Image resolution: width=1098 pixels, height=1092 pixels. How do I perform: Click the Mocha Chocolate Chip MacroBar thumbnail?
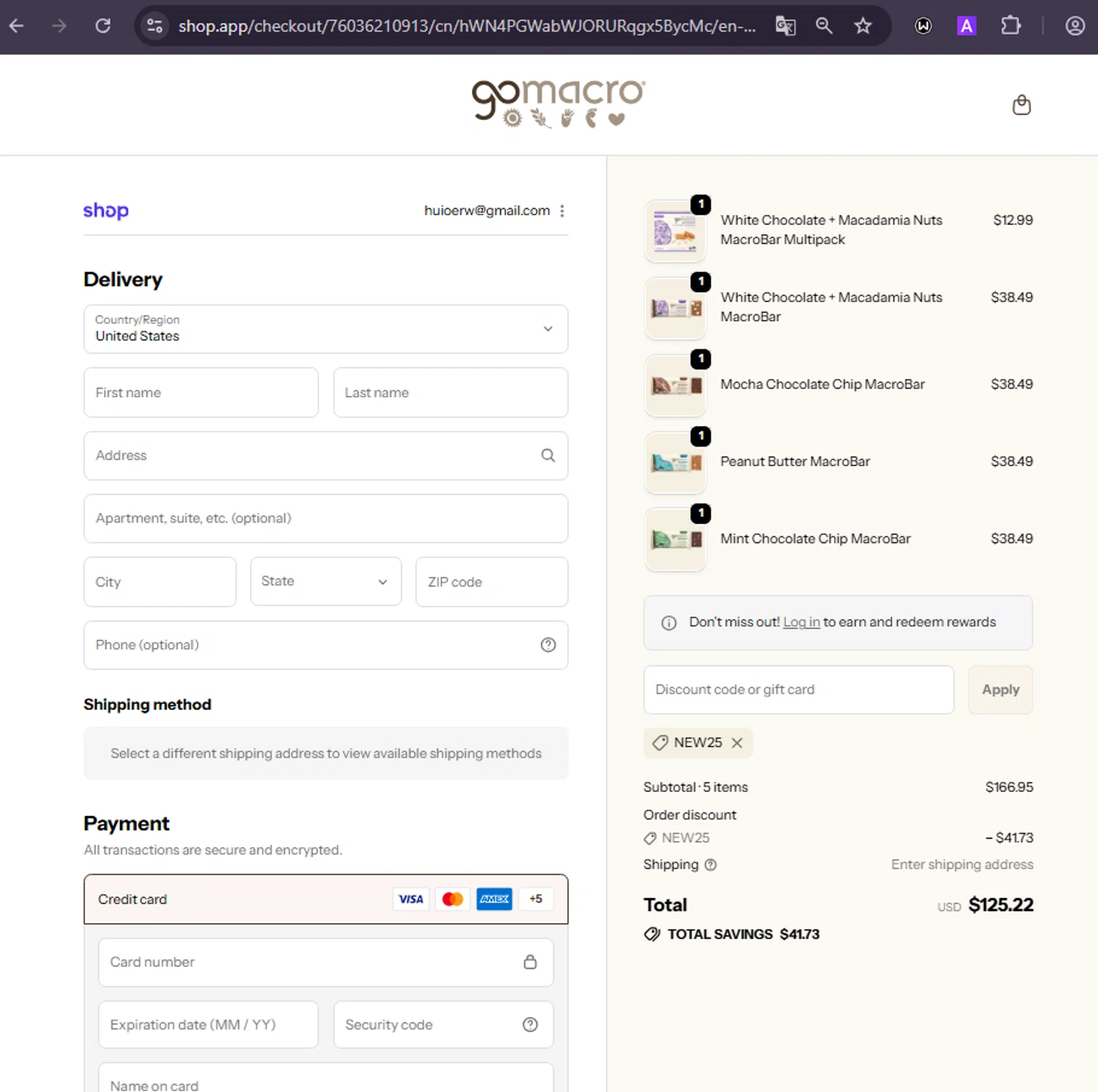(675, 386)
